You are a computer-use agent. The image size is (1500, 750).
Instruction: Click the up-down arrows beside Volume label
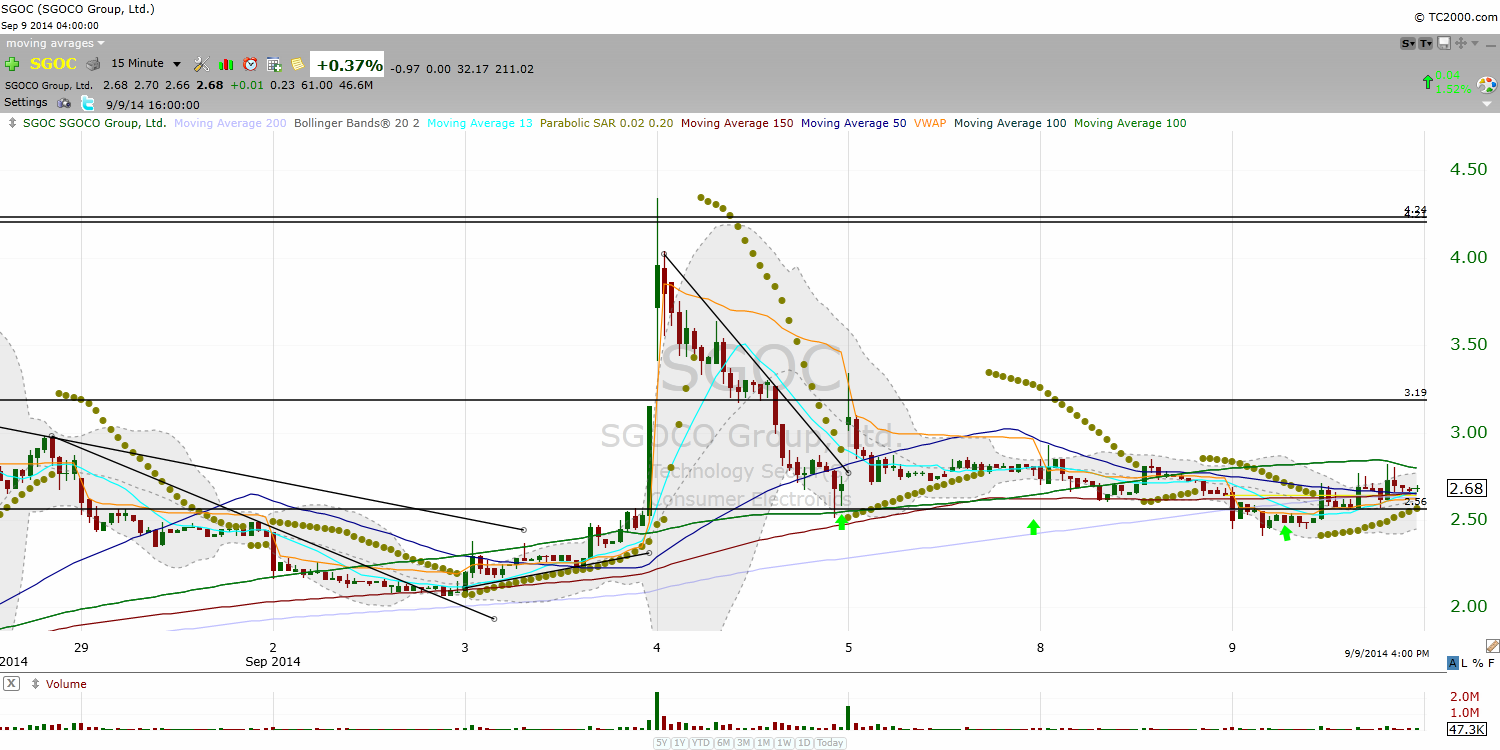37,684
